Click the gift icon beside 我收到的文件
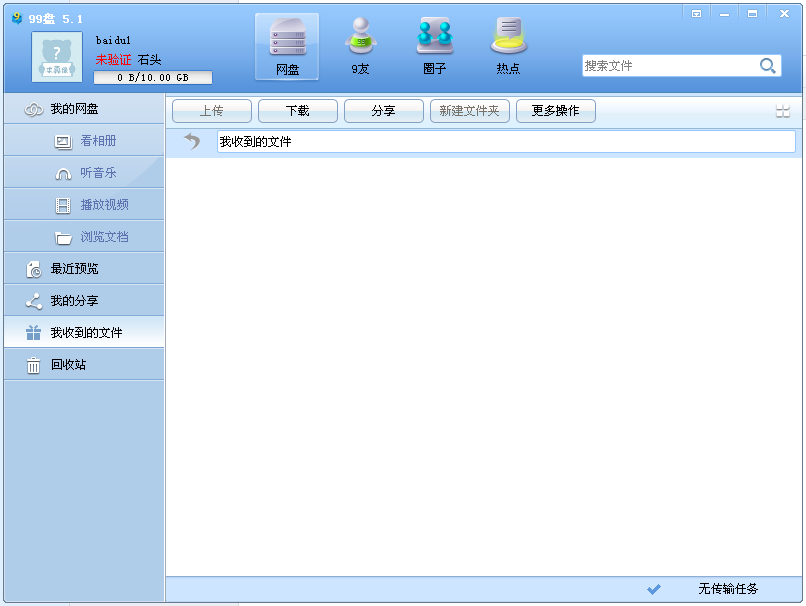Image resolution: width=806 pixels, height=606 pixels. tap(33, 333)
